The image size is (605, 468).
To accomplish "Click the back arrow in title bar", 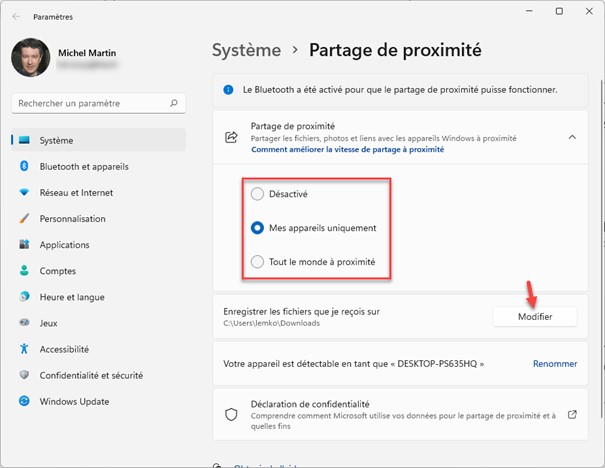I will click(16, 16).
